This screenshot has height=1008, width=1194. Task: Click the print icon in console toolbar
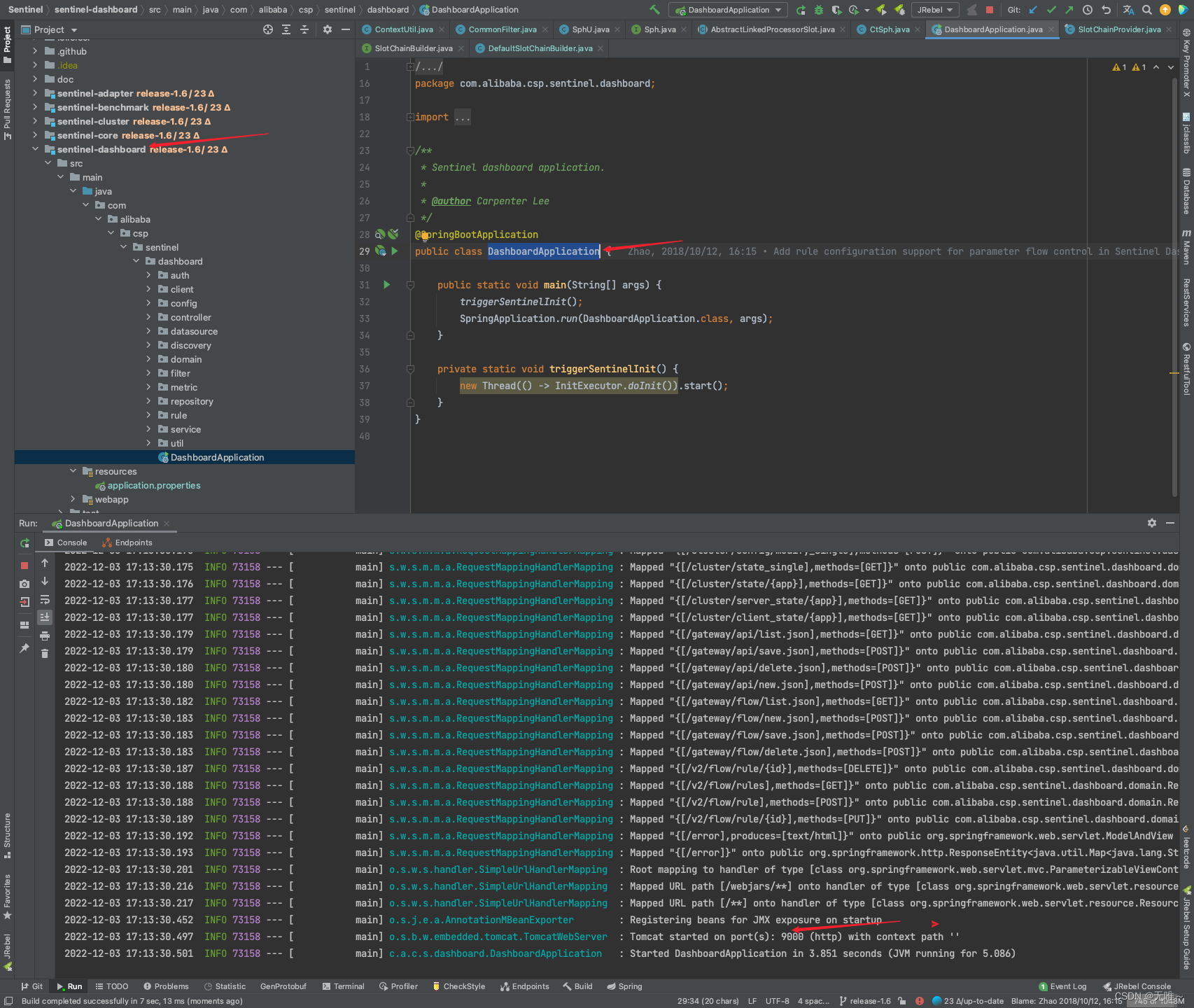tap(45, 636)
